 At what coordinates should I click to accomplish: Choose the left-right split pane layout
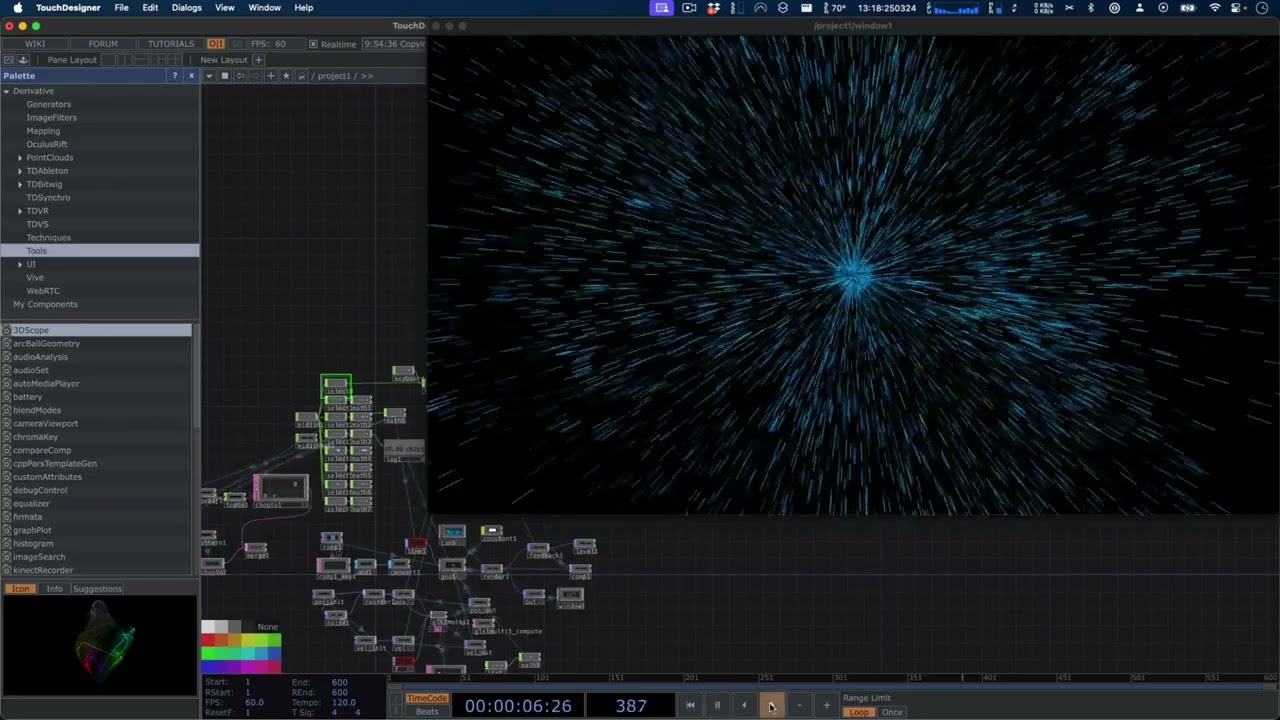tap(126, 60)
